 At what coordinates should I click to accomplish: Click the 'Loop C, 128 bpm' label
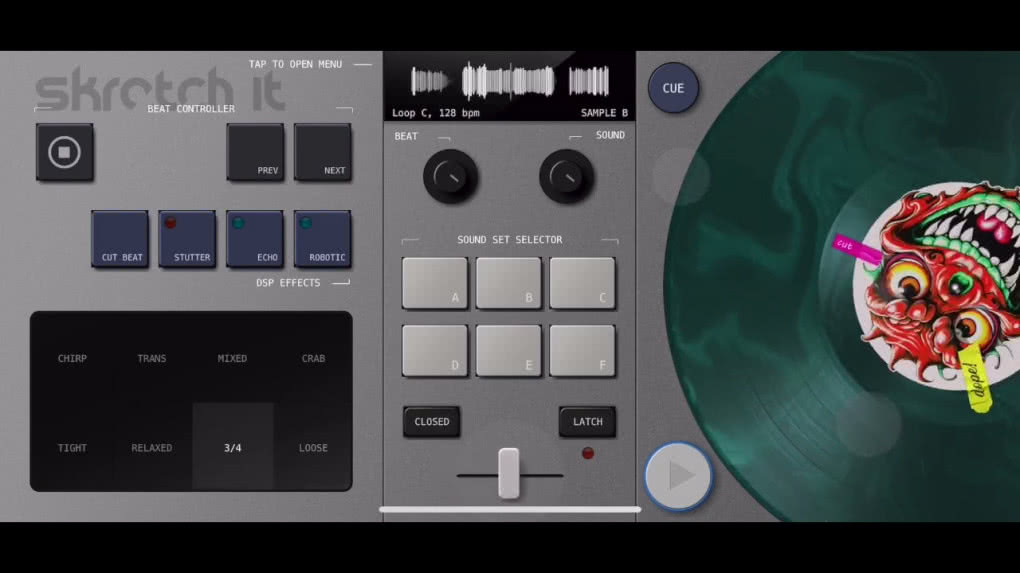pyautogui.click(x=435, y=113)
